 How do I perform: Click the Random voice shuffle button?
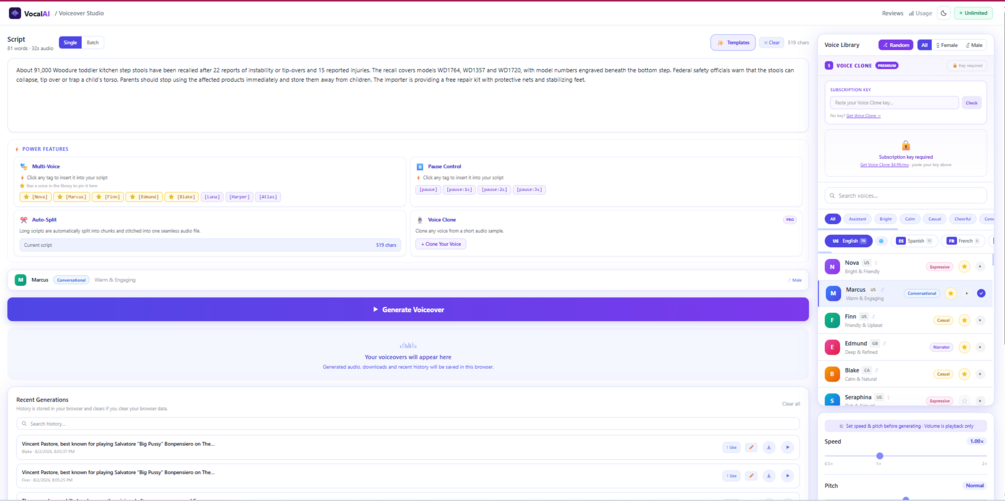[x=895, y=45]
